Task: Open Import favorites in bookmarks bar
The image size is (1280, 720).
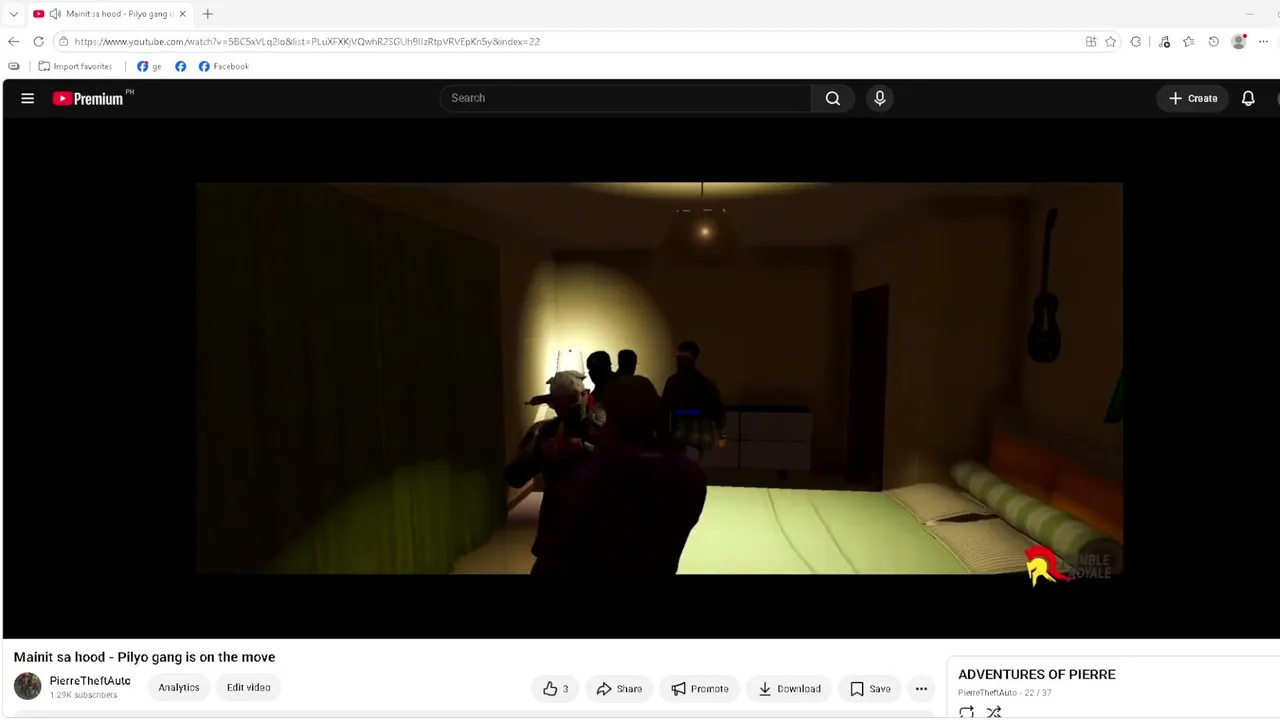Action: click(75, 66)
